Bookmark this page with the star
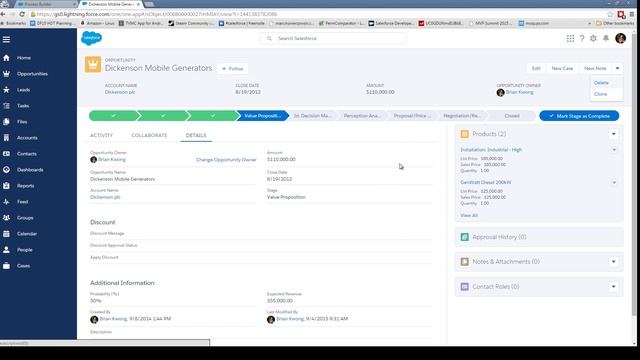The image size is (640, 360). 610,14
